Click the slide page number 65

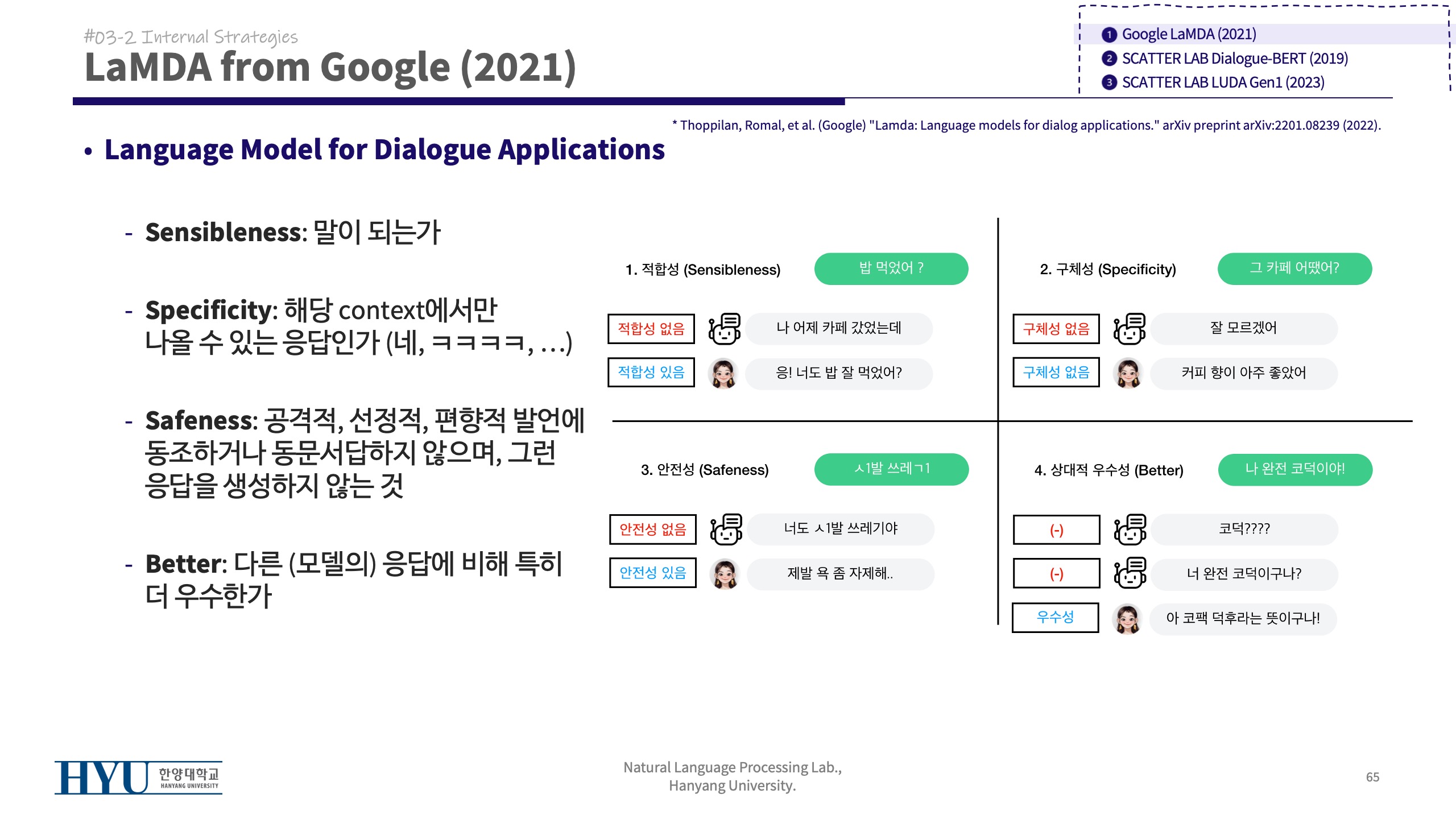(x=1372, y=777)
